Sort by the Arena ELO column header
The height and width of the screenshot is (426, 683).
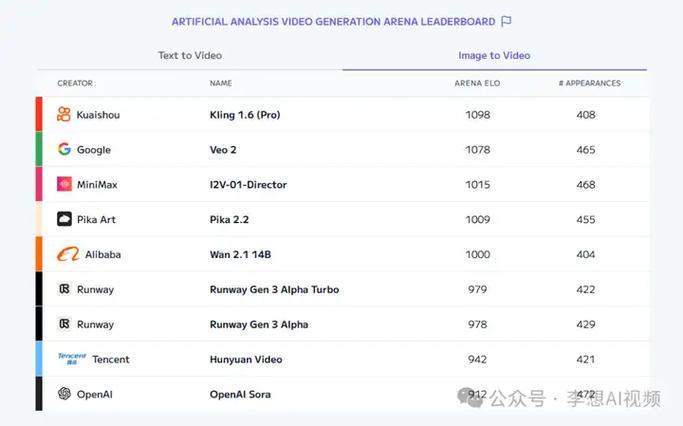(x=477, y=83)
